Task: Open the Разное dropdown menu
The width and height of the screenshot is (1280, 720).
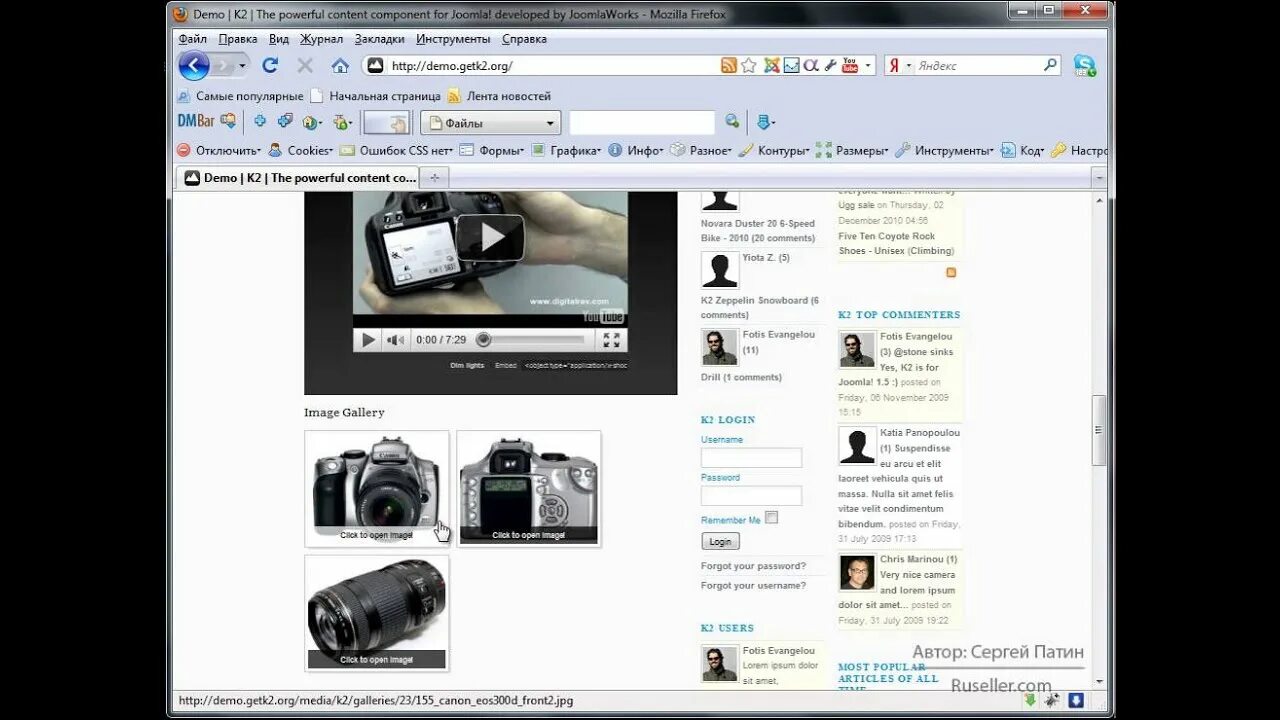Action: click(701, 150)
